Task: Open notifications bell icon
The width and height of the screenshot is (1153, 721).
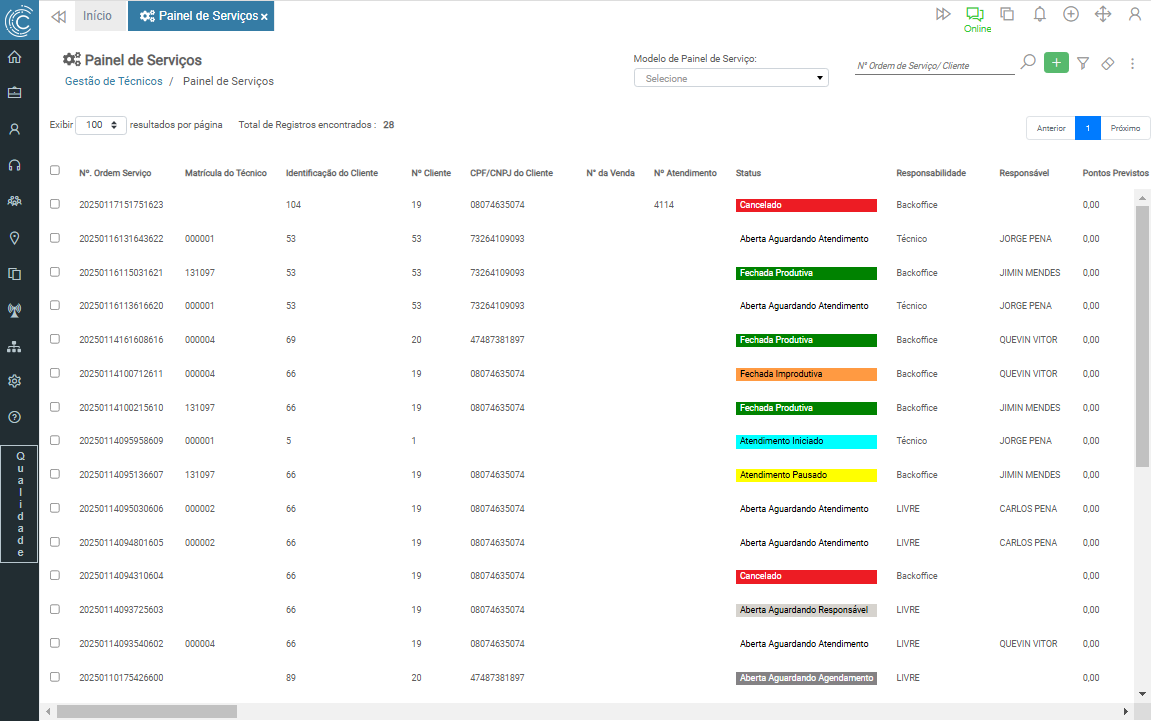Action: tap(1040, 14)
